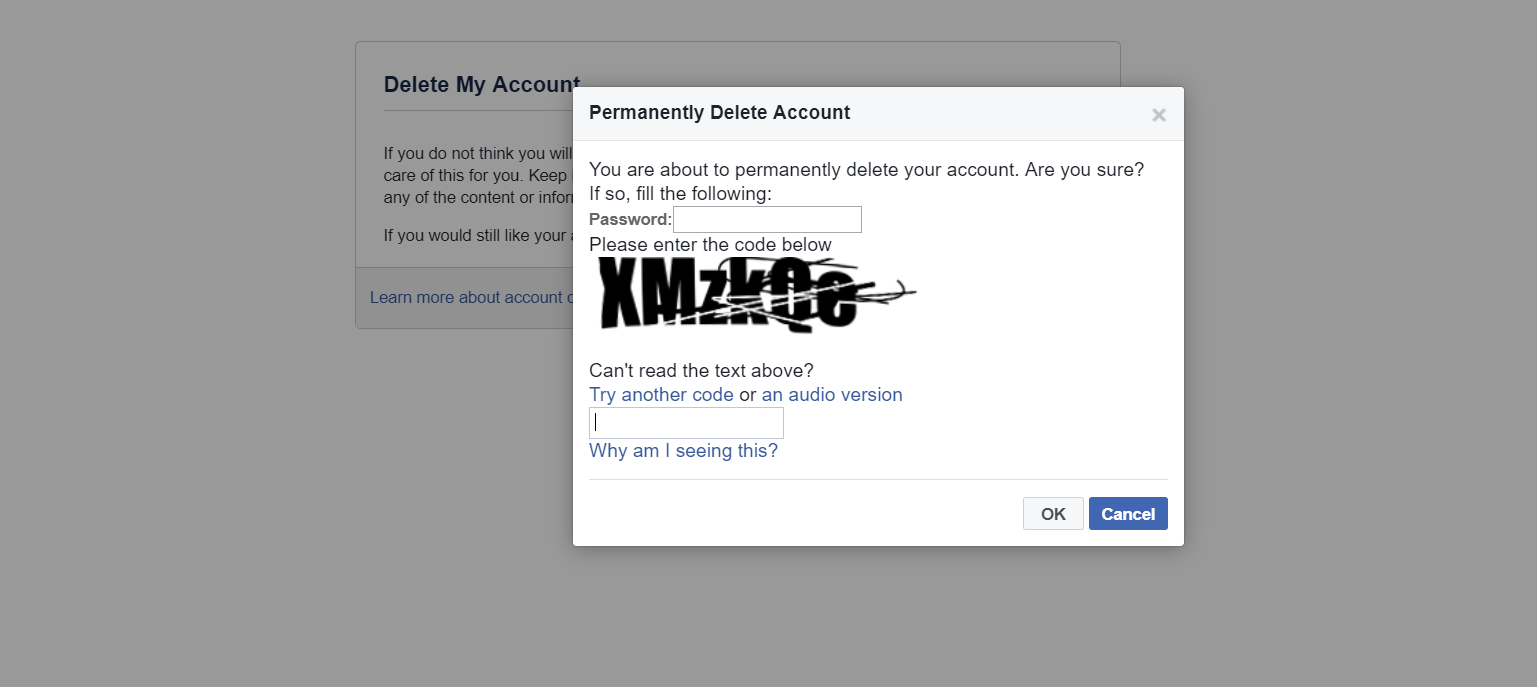Click the captcha code text box
The width and height of the screenshot is (1537, 687).
[686, 423]
